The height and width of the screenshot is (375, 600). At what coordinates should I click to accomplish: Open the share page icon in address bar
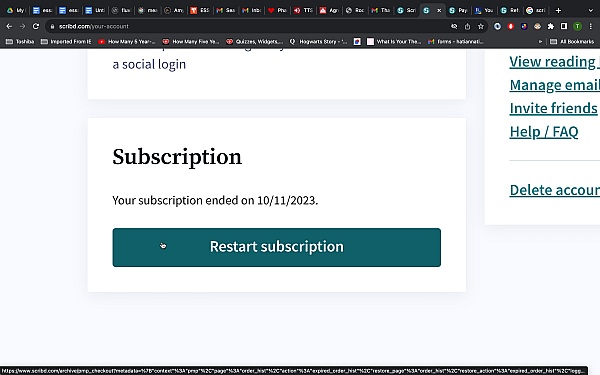point(467,26)
